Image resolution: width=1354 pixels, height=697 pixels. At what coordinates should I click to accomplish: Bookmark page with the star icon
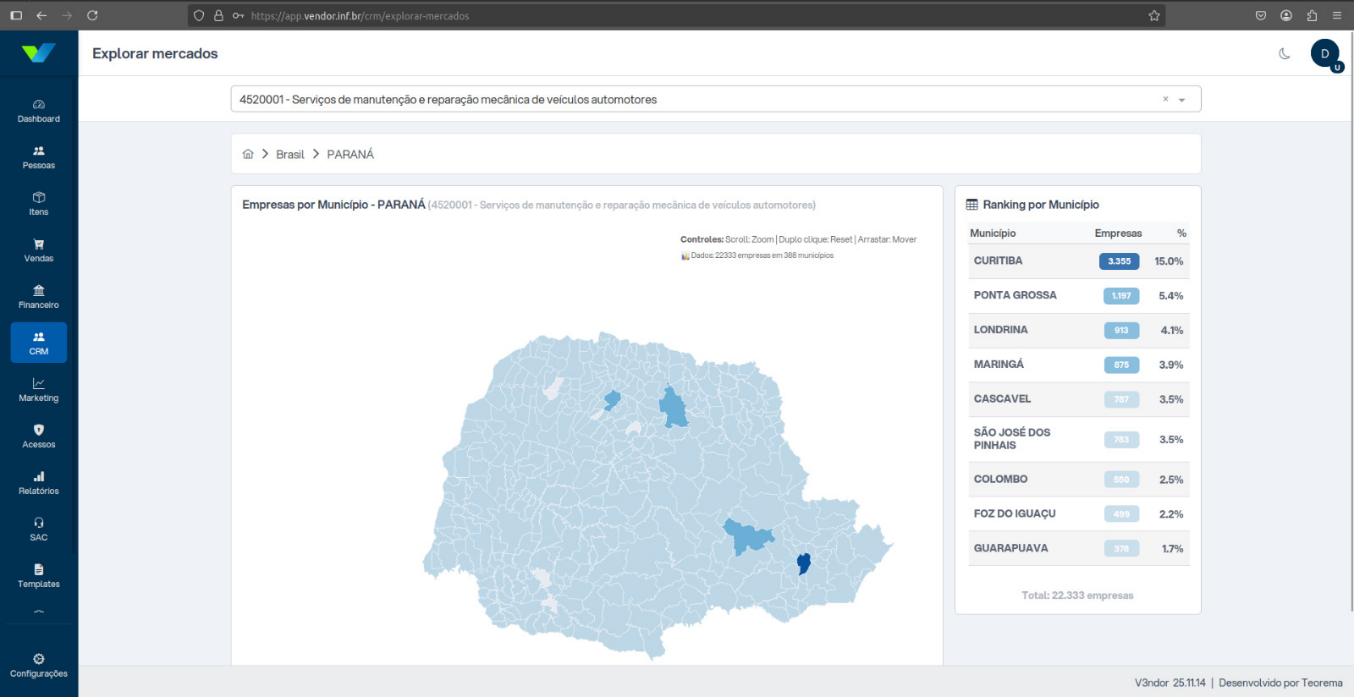(x=1154, y=15)
